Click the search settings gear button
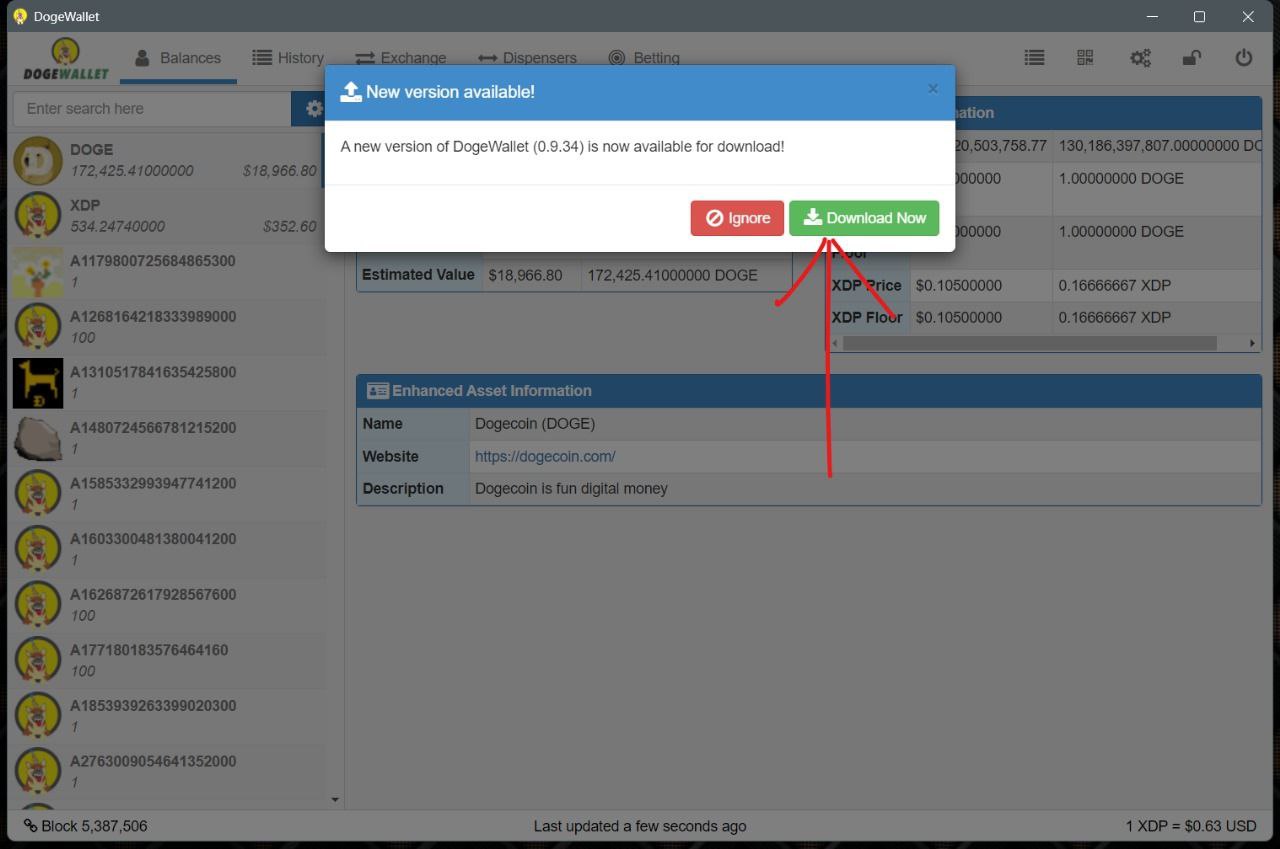This screenshot has height=849, width=1280. pos(313,109)
